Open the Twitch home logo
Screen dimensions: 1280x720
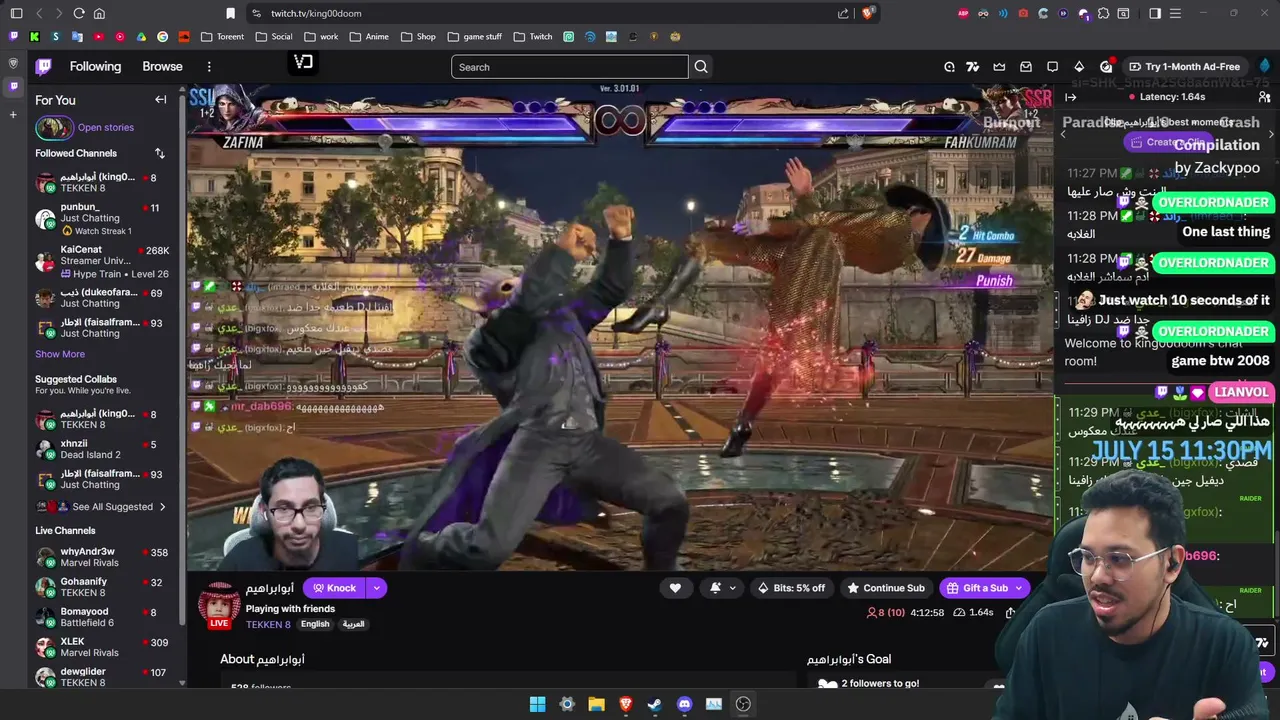pos(43,67)
